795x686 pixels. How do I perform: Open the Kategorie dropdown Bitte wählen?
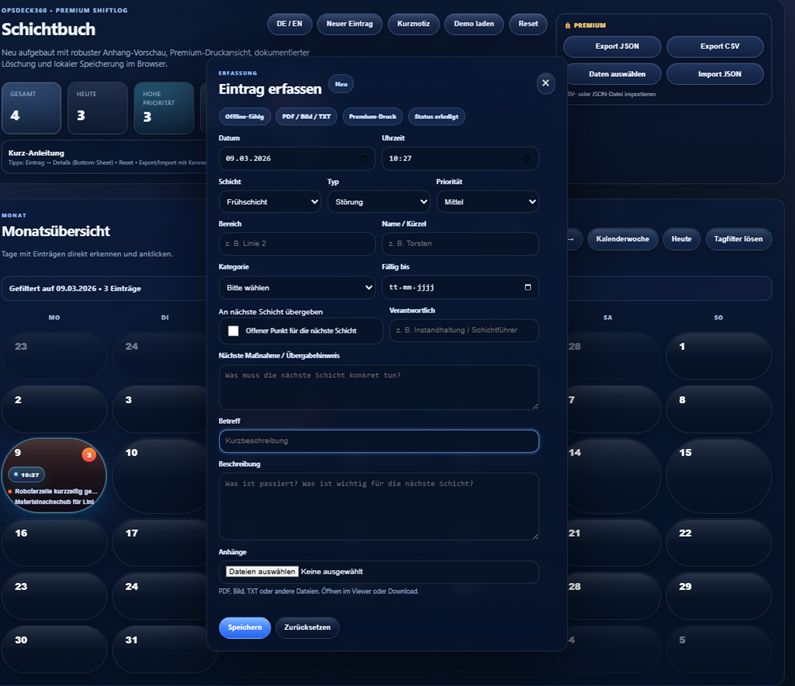[x=296, y=288]
